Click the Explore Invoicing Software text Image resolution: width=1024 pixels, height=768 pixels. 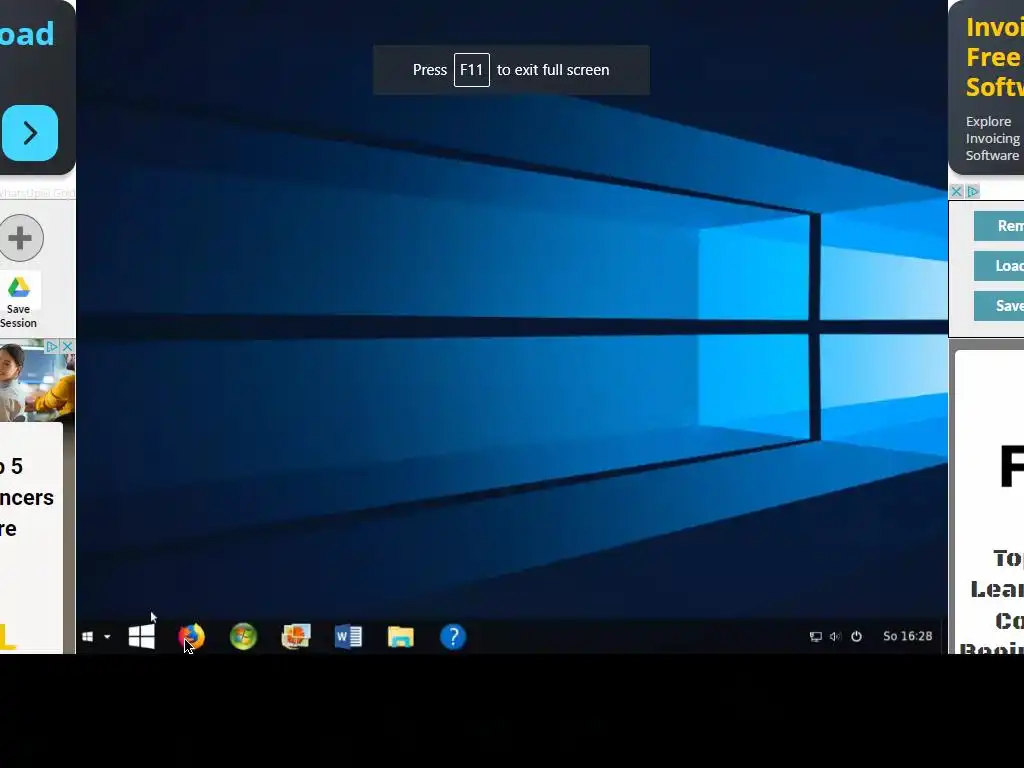click(x=993, y=138)
